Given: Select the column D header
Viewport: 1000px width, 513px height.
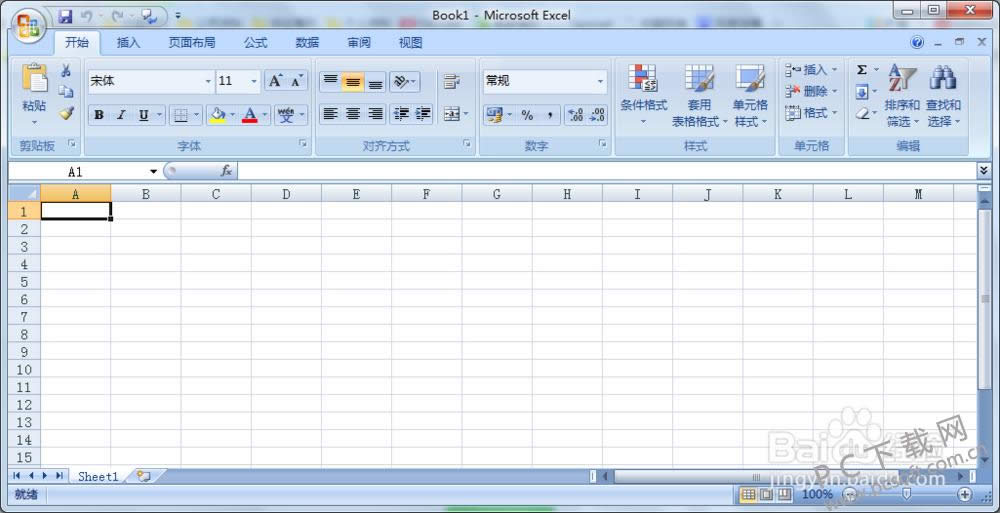Looking at the screenshot, I should click(x=286, y=194).
